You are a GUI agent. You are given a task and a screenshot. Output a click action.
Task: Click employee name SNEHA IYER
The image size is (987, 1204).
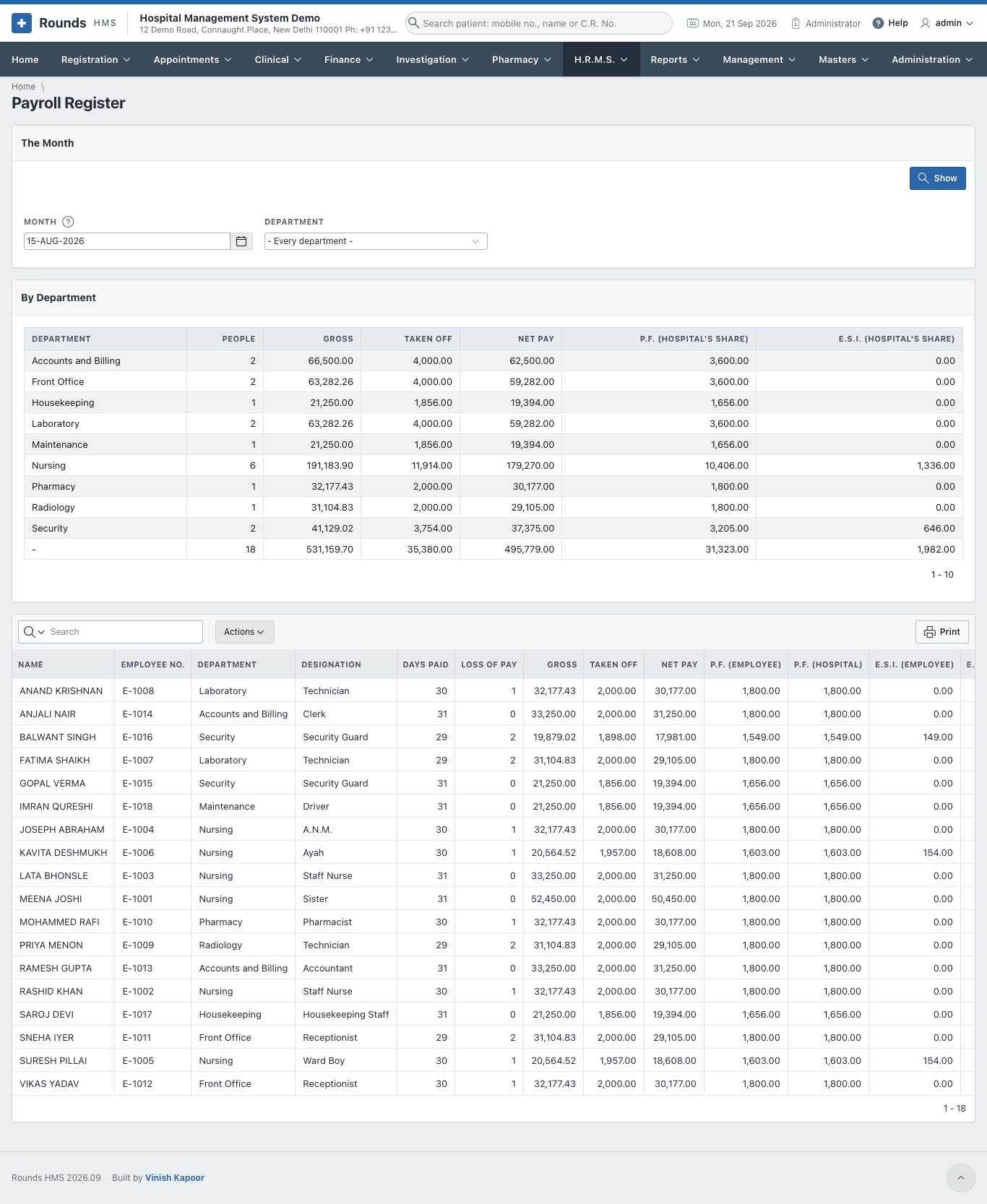[47, 1038]
